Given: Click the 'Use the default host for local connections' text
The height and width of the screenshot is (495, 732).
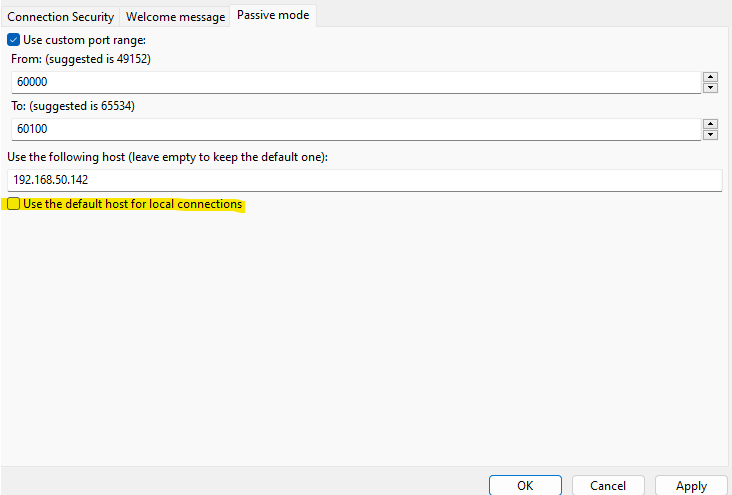Looking at the screenshot, I should [132, 204].
